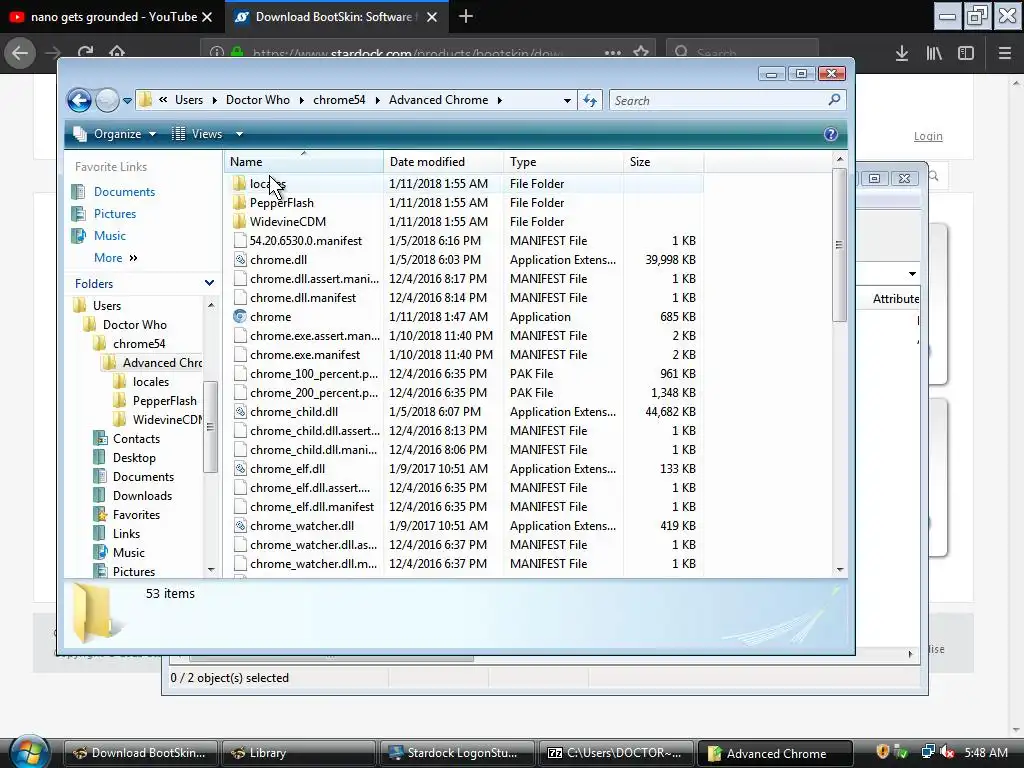1024x768 pixels.
Task: Refresh the Explorer folder view
Action: coord(590,101)
